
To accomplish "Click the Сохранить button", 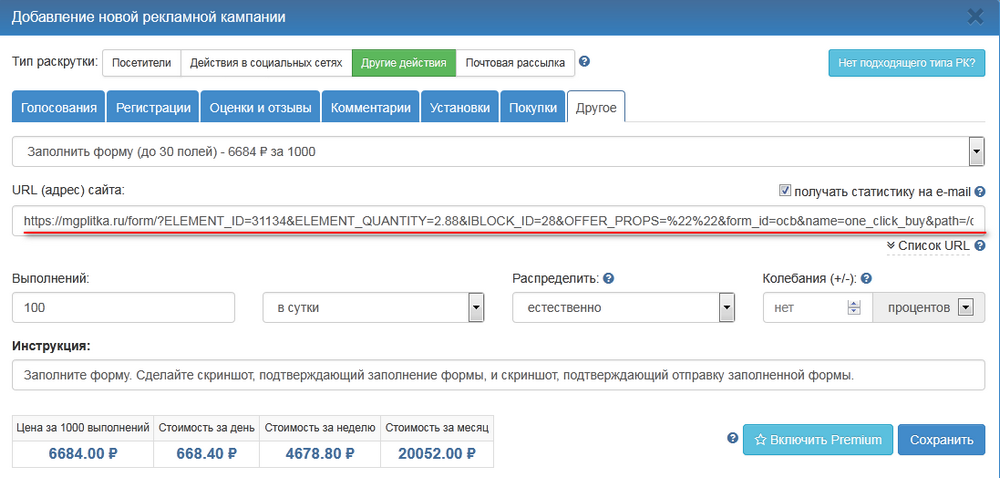I will [941, 439].
